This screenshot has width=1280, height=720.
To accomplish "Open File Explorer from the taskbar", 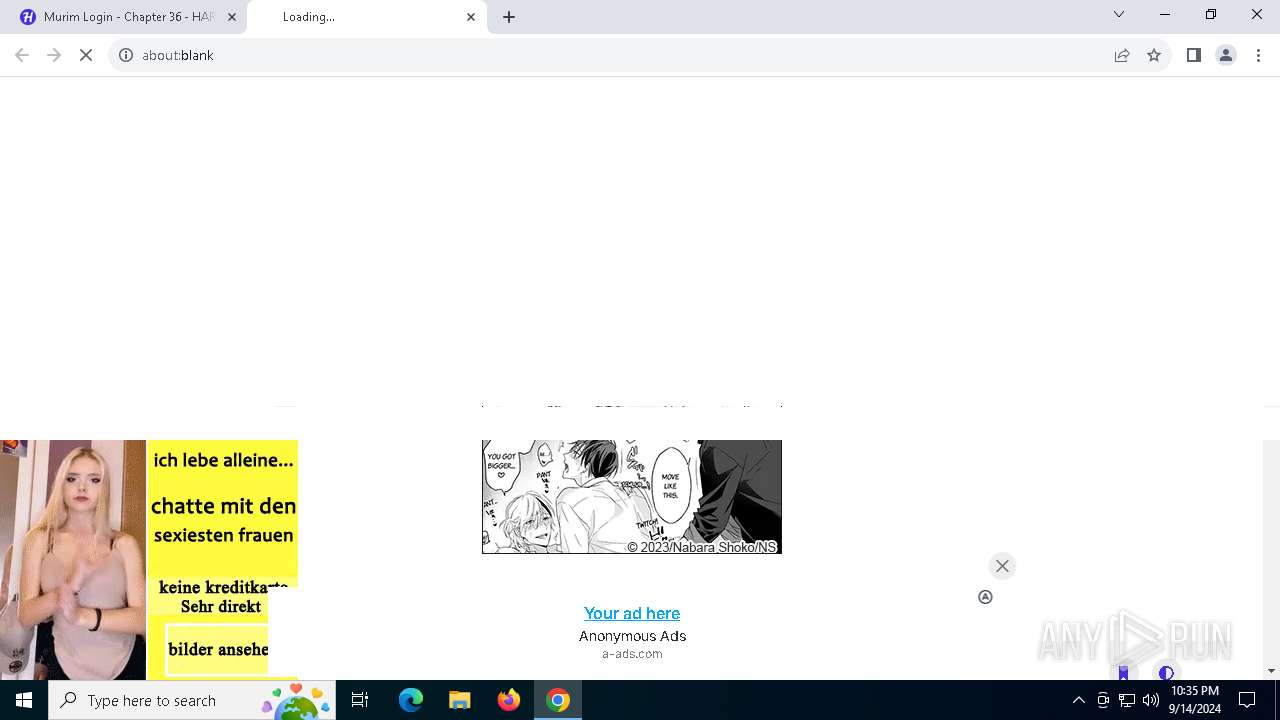I will [460, 700].
